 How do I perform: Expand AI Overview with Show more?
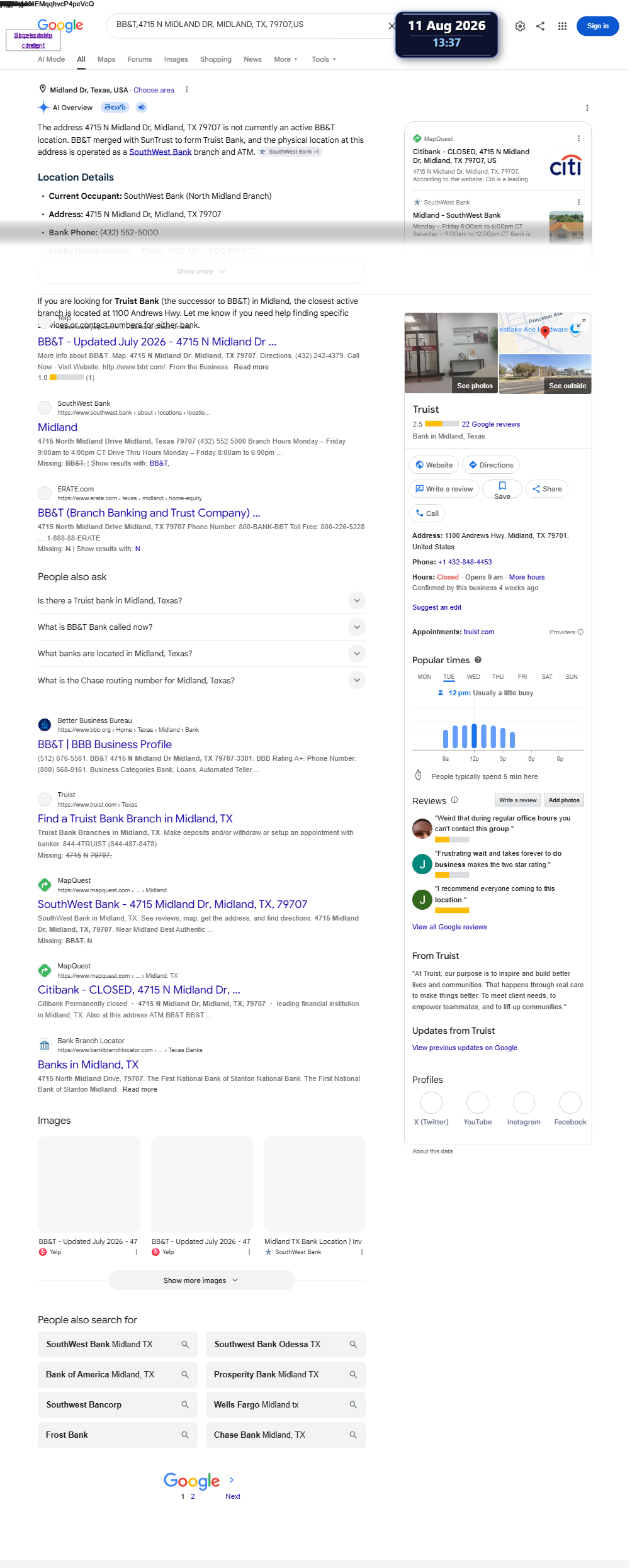coord(201,271)
